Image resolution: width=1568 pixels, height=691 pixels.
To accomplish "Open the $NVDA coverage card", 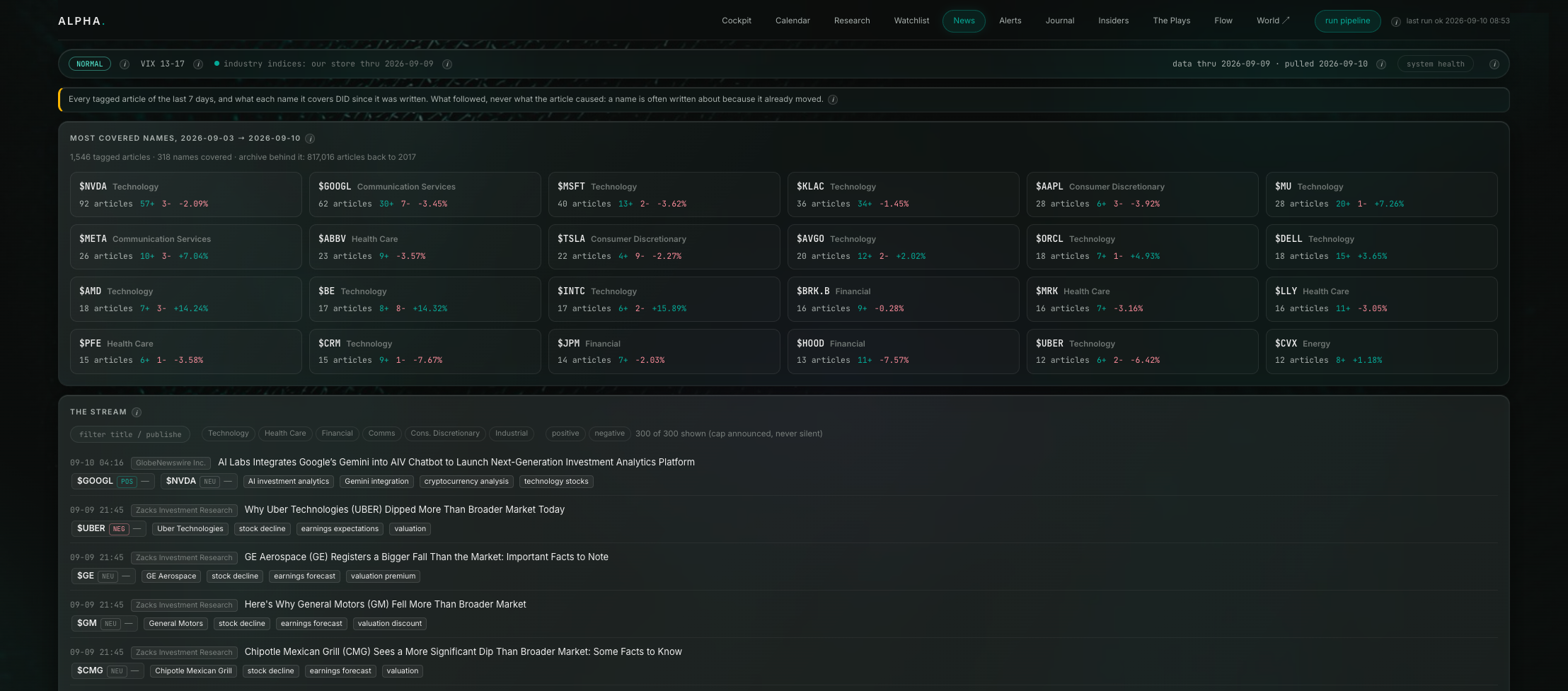I will [186, 194].
